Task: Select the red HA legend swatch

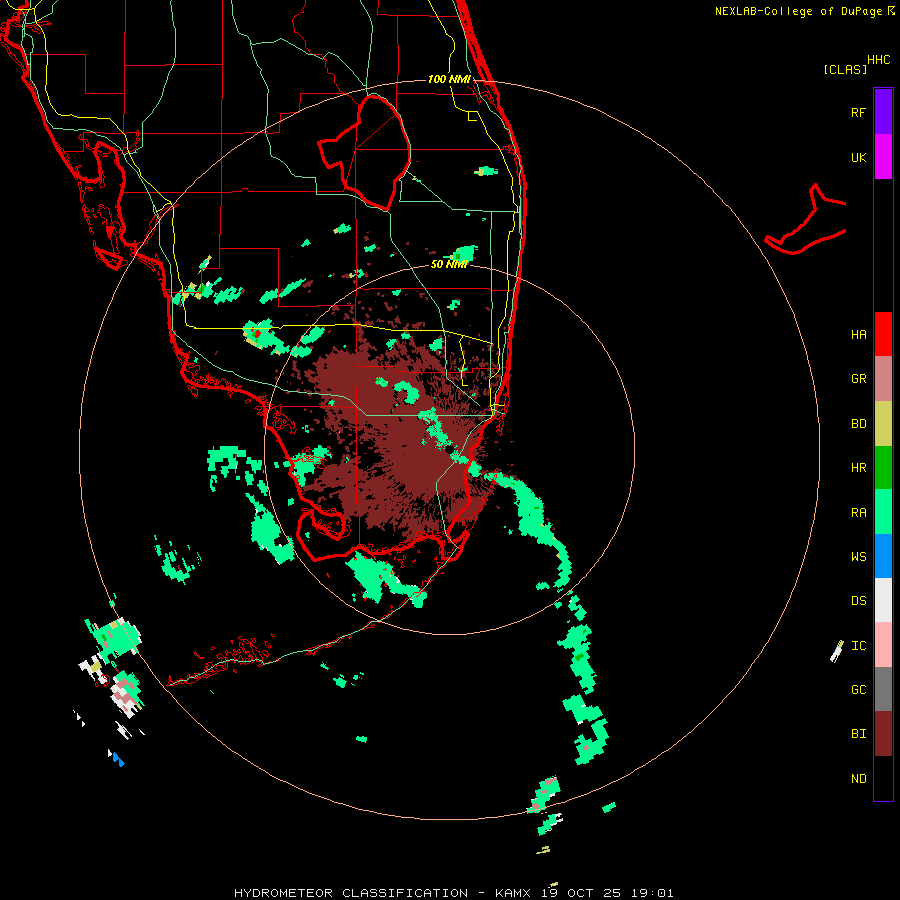Action: tap(883, 334)
